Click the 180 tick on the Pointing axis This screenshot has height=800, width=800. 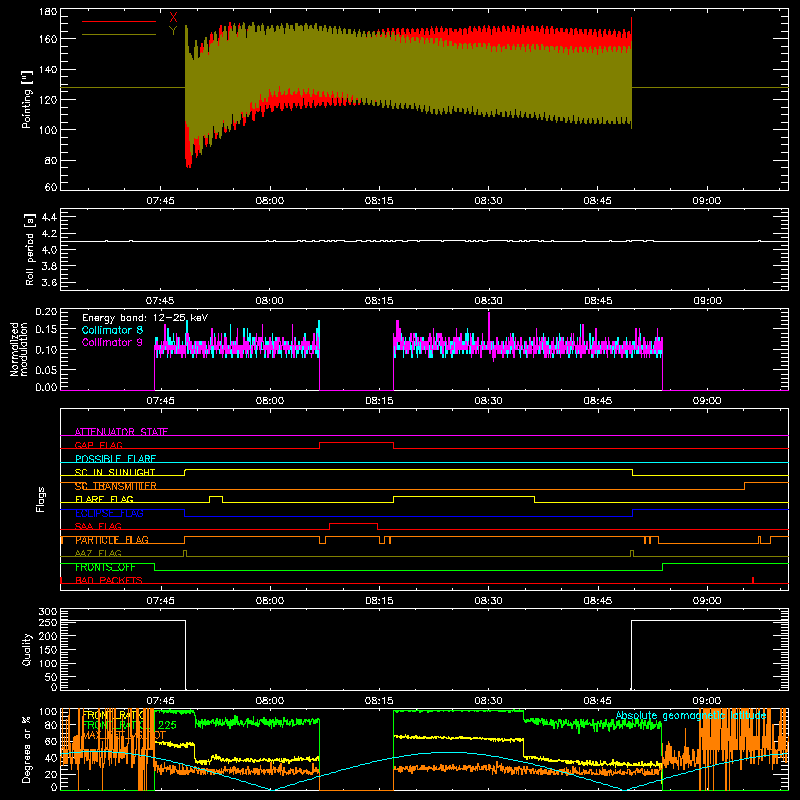click(x=48, y=12)
